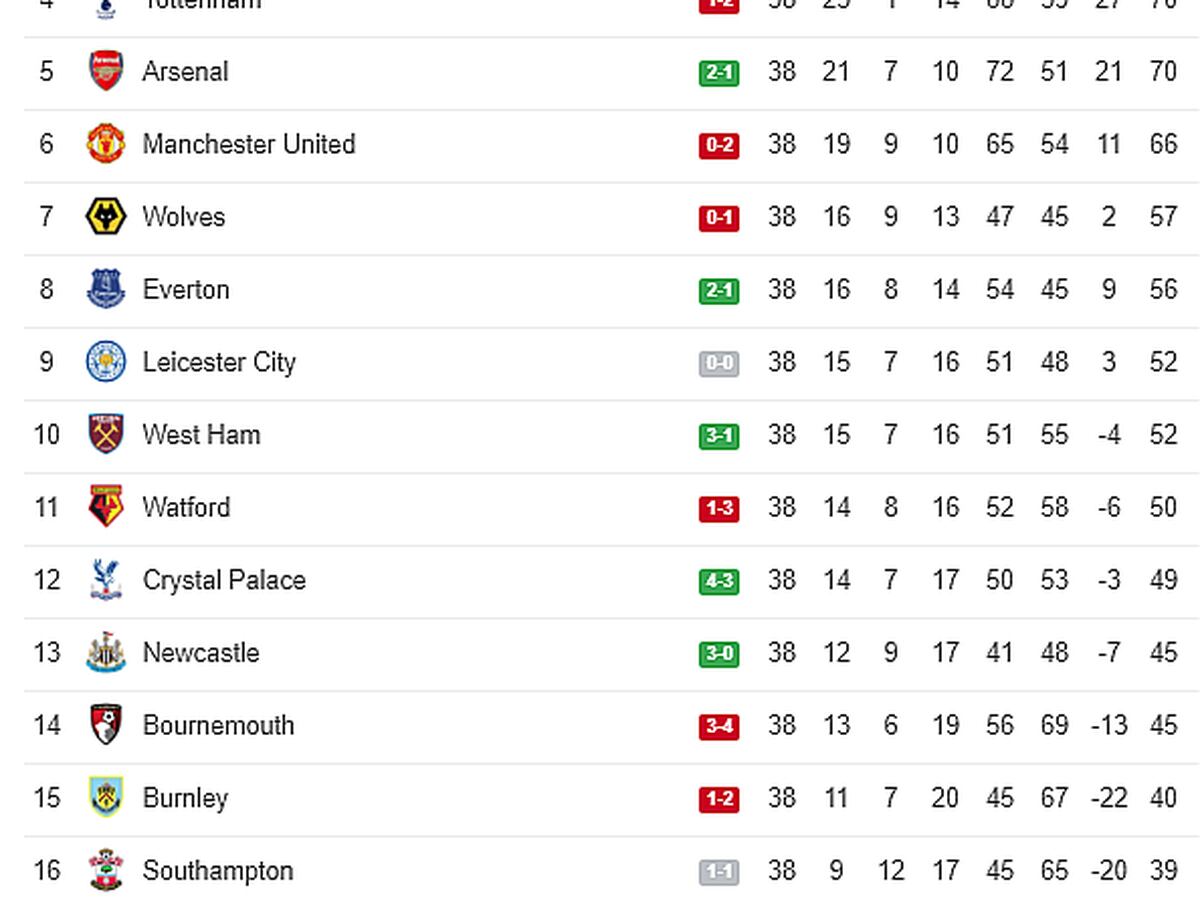Click the Leicester City crest icon
This screenshot has width=1200, height=900.
pos(105,362)
